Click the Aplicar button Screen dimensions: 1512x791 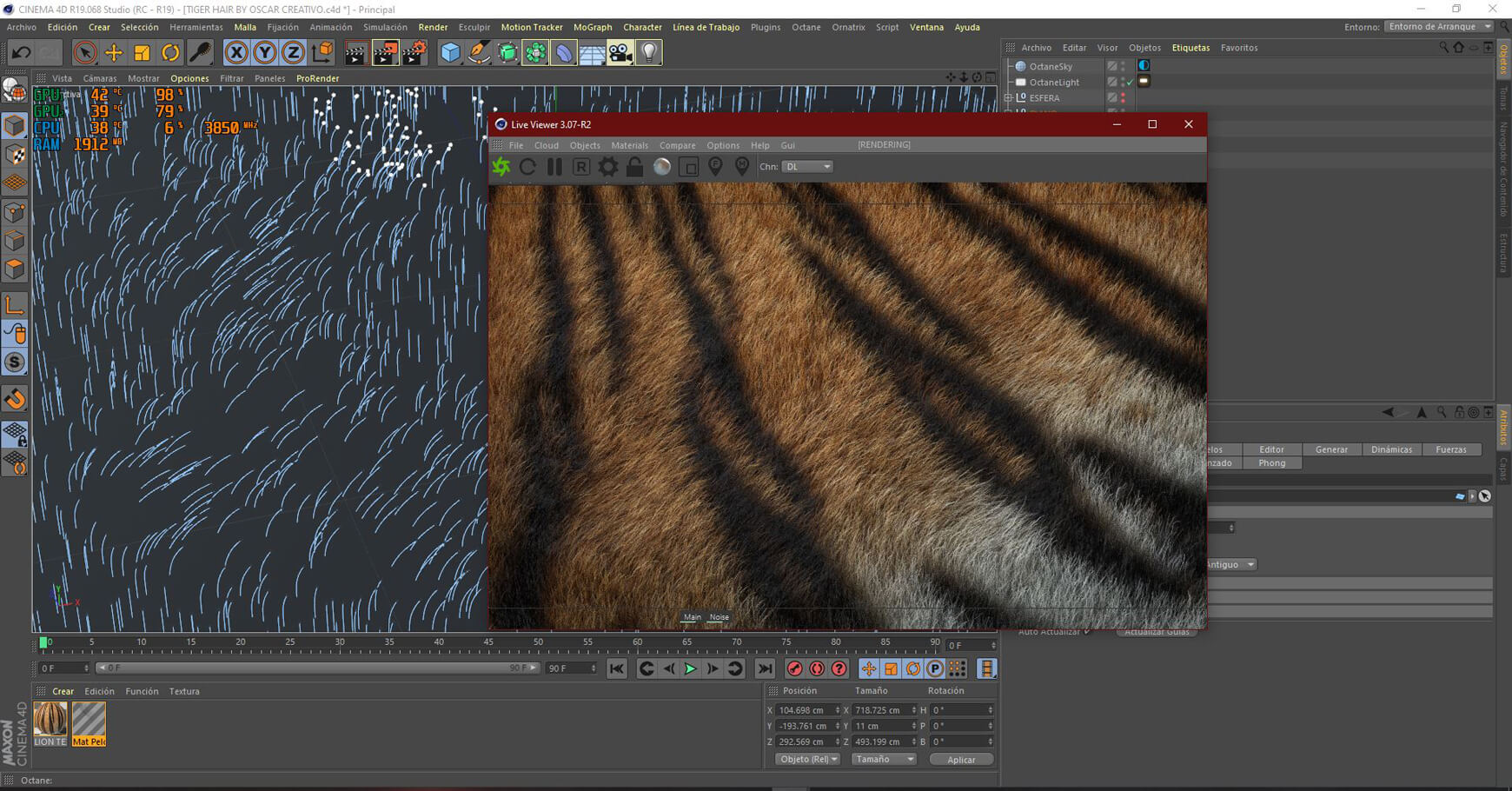tap(961, 760)
